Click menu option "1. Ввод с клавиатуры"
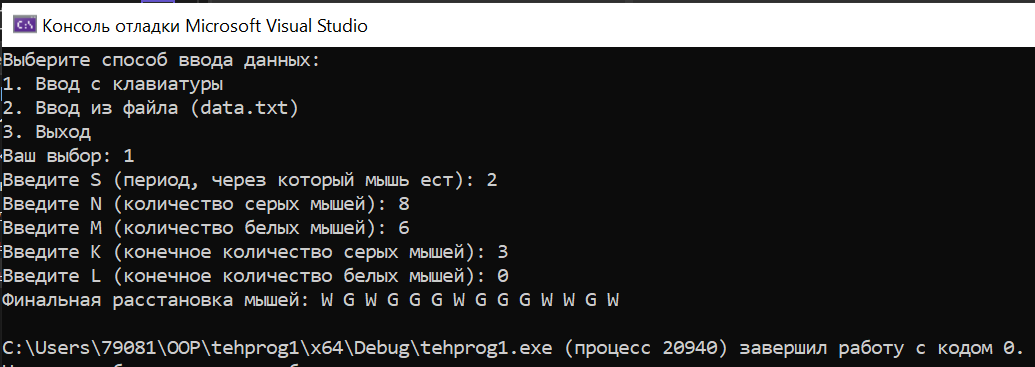This screenshot has height=367, width=1035. (x=113, y=84)
